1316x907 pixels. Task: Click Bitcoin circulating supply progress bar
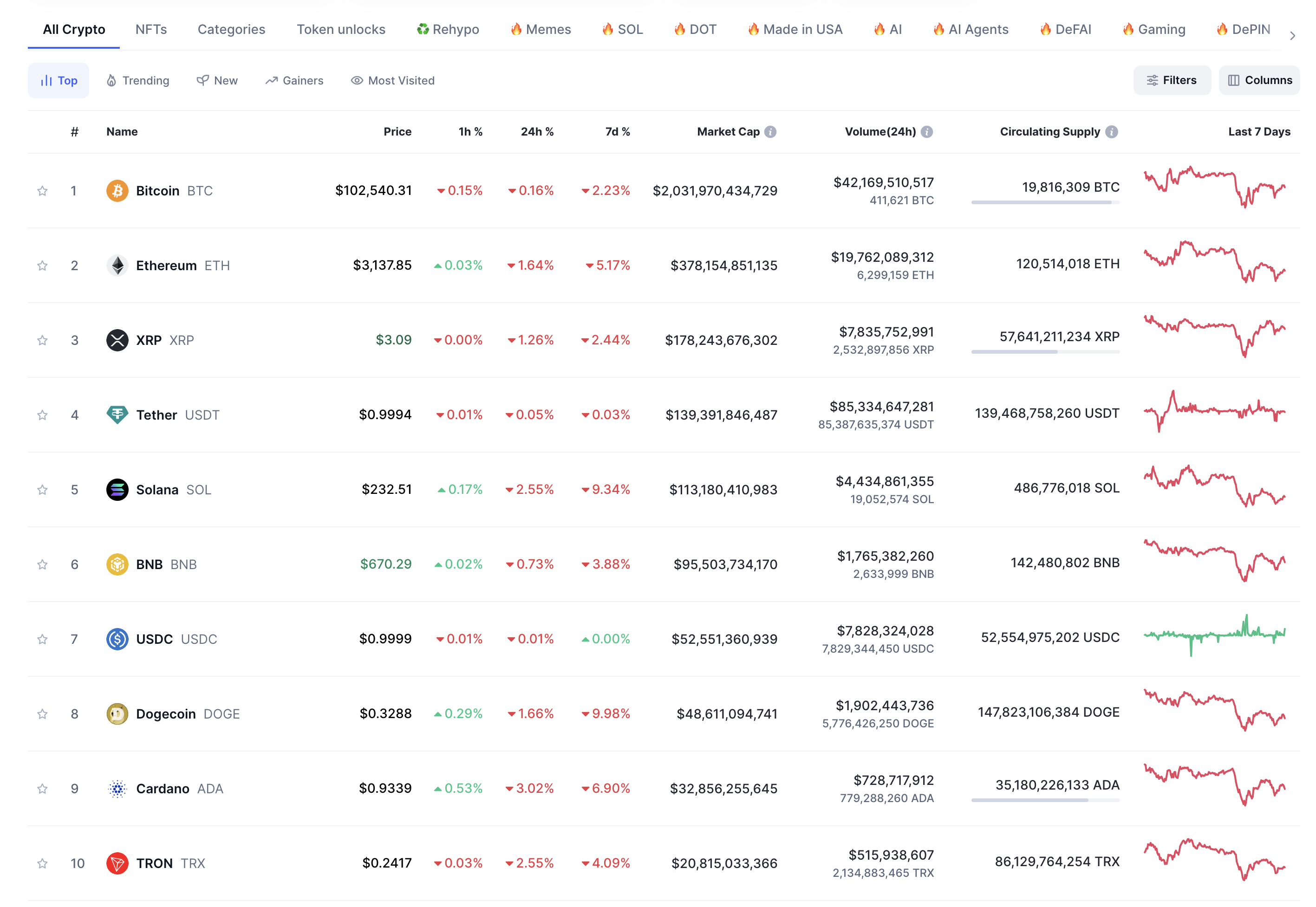(x=1045, y=202)
